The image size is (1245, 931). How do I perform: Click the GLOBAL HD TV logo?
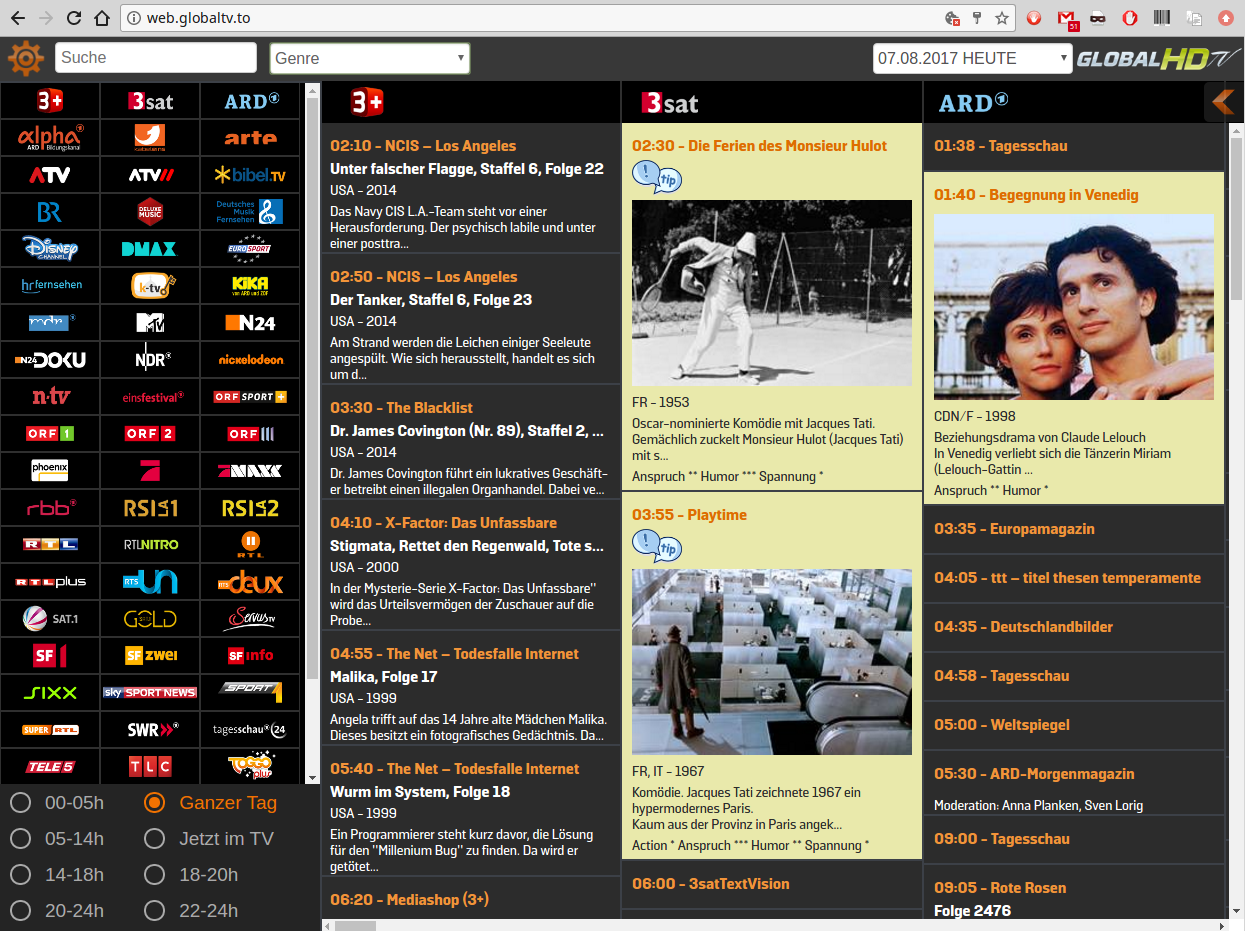point(1156,59)
